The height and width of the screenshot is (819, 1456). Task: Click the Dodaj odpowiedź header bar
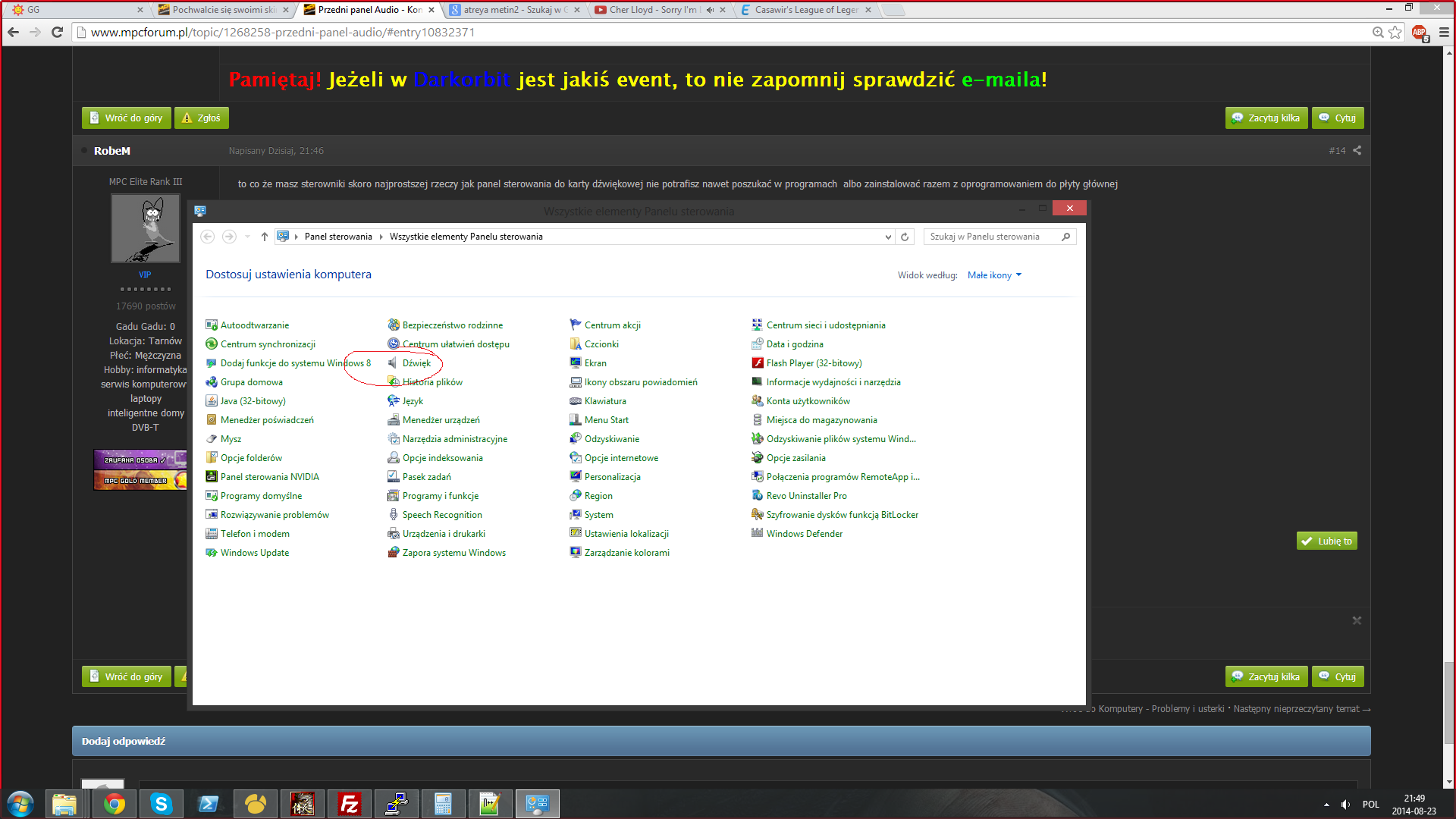721,741
